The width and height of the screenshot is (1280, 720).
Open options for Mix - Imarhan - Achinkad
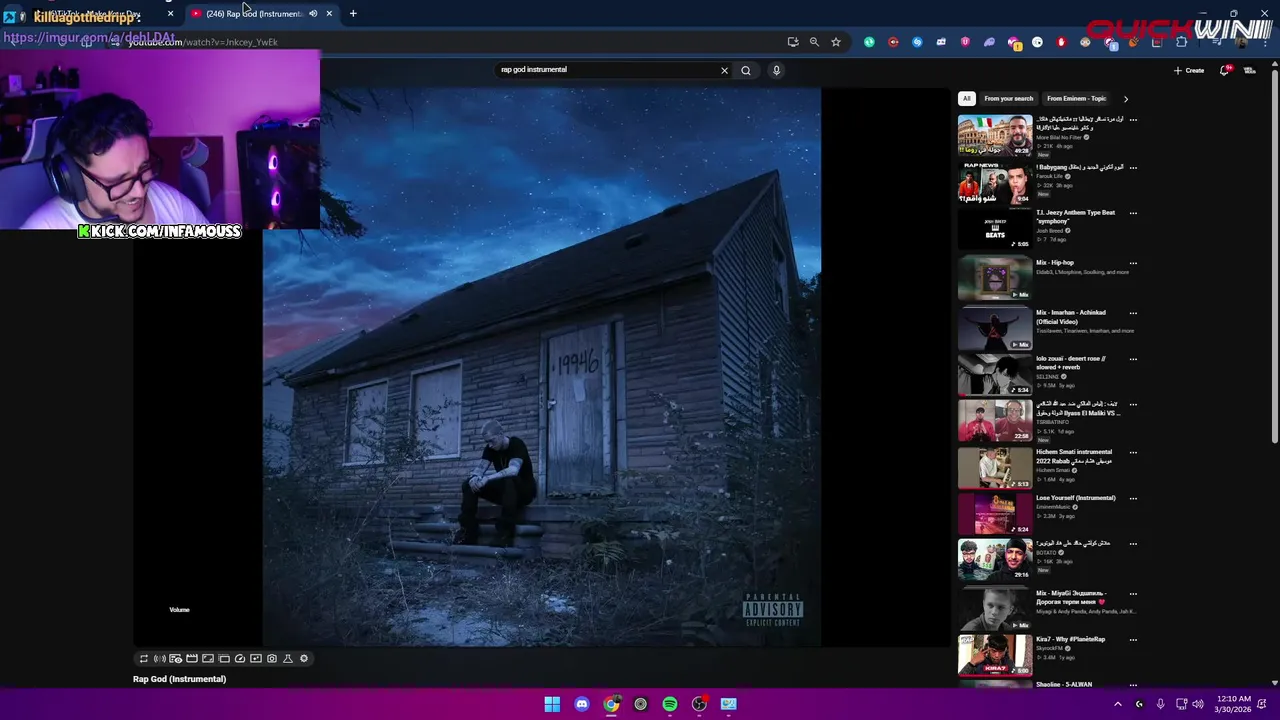coord(1133,313)
